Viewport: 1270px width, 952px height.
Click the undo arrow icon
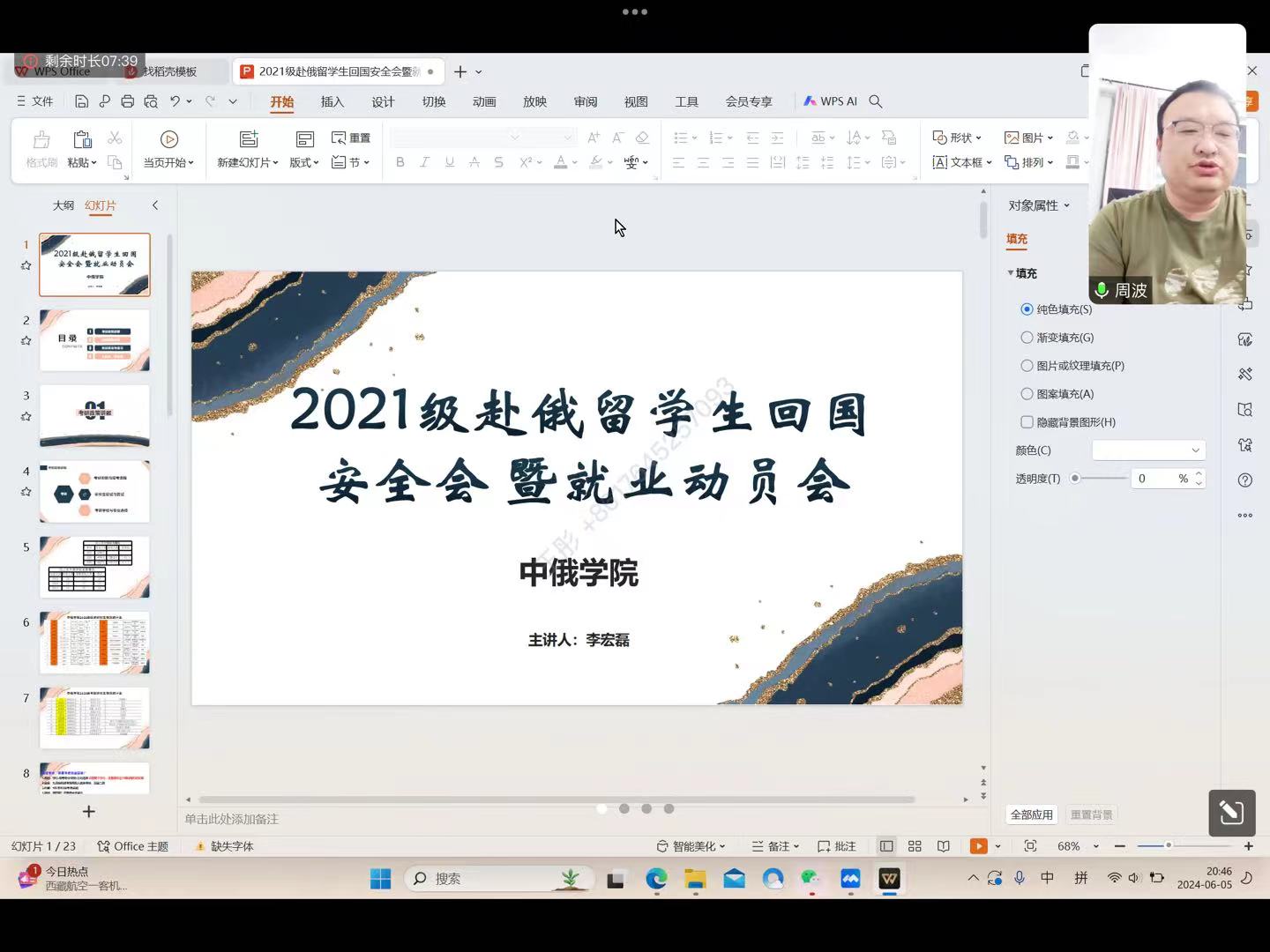175,101
